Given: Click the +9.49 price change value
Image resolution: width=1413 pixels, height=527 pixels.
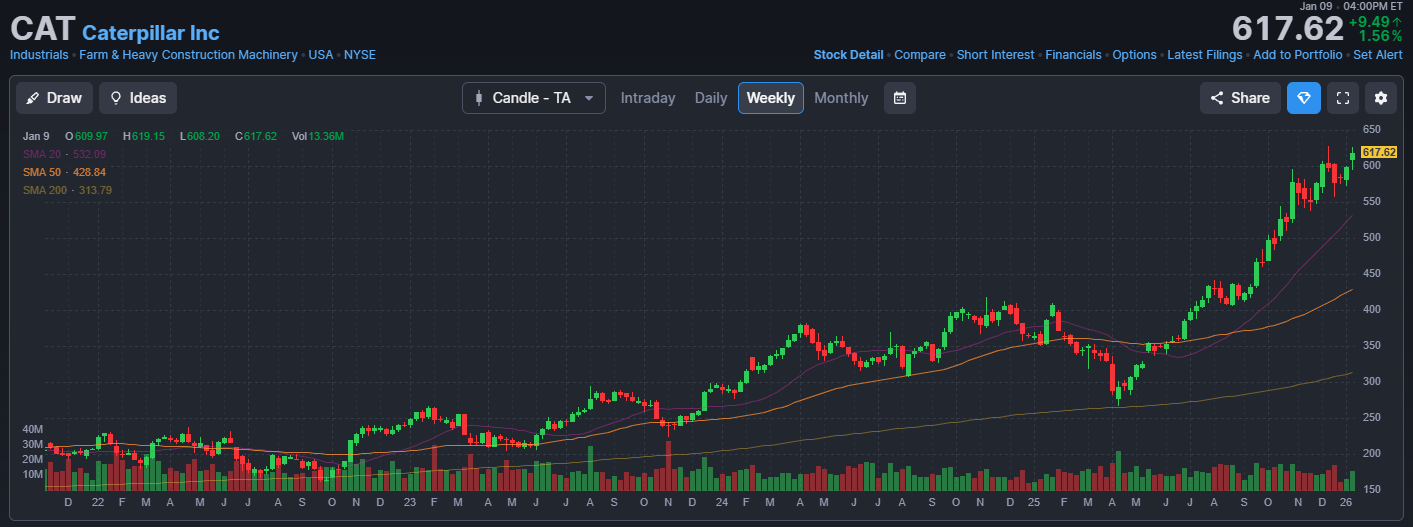Looking at the screenshot, I should point(1369,21).
